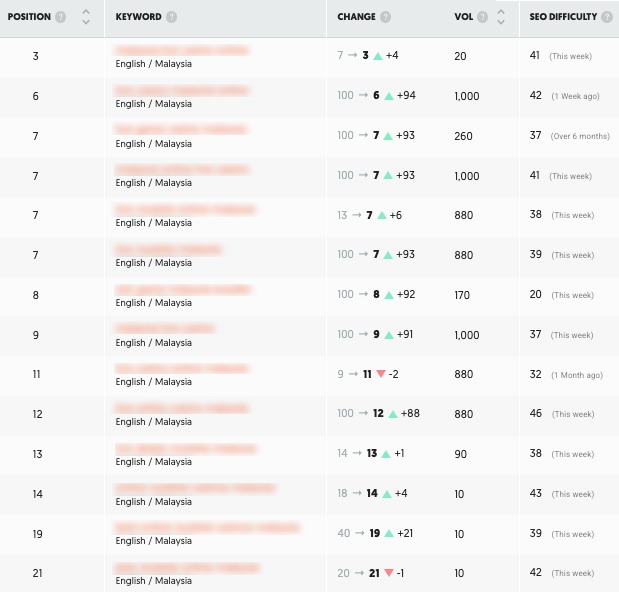Open the help icon beside KEYWORD header
The width and height of the screenshot is (619, 592).
click(171, 17)
